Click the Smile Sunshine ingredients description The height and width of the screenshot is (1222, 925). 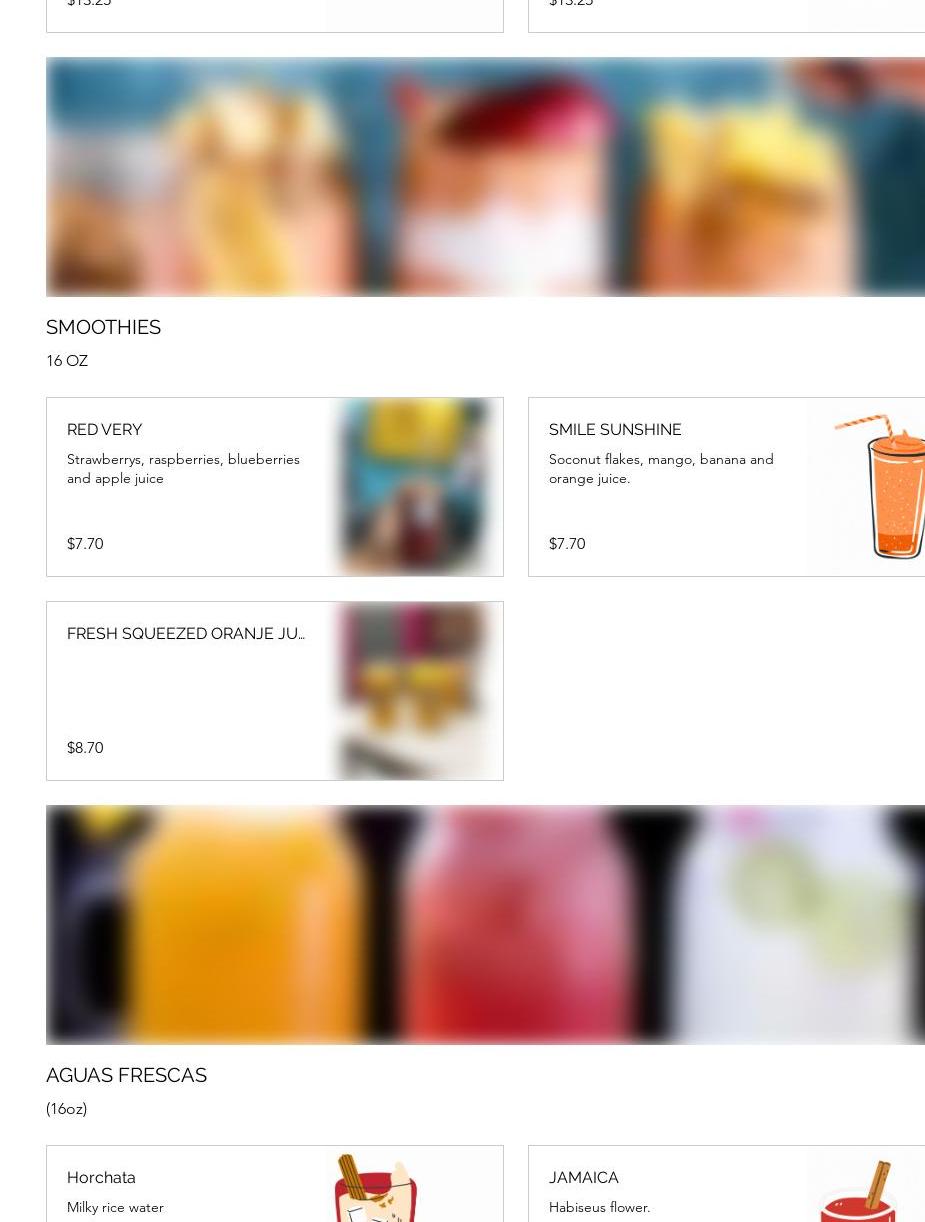(661, 469)
